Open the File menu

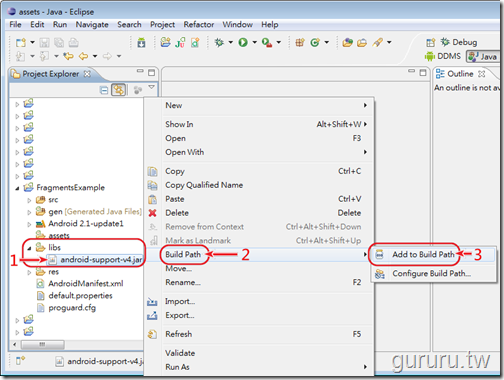click(x=15, y=25)
